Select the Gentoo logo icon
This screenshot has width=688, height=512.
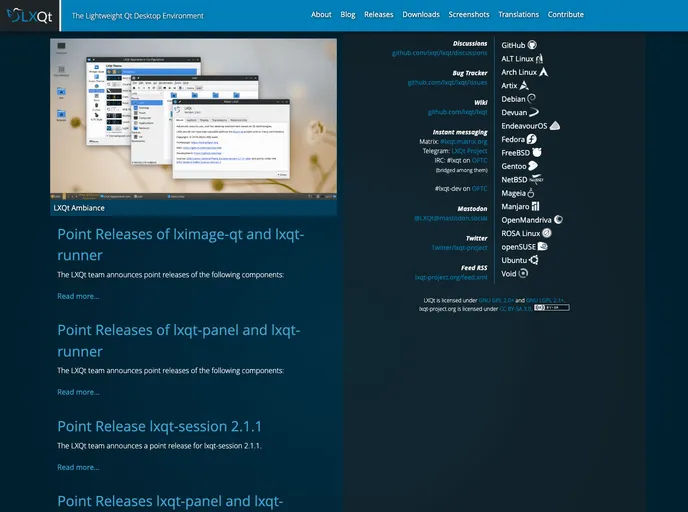(533, 166)
